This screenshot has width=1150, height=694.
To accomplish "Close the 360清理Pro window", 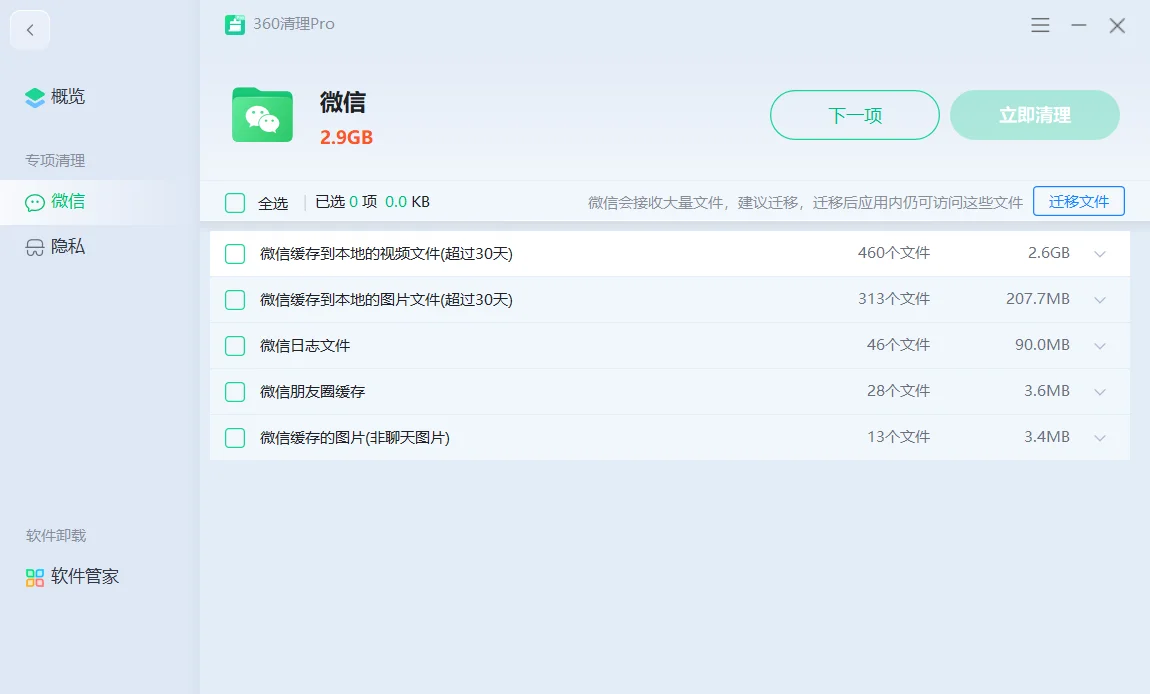I will pyautogui.click(x=1117, y=26).
